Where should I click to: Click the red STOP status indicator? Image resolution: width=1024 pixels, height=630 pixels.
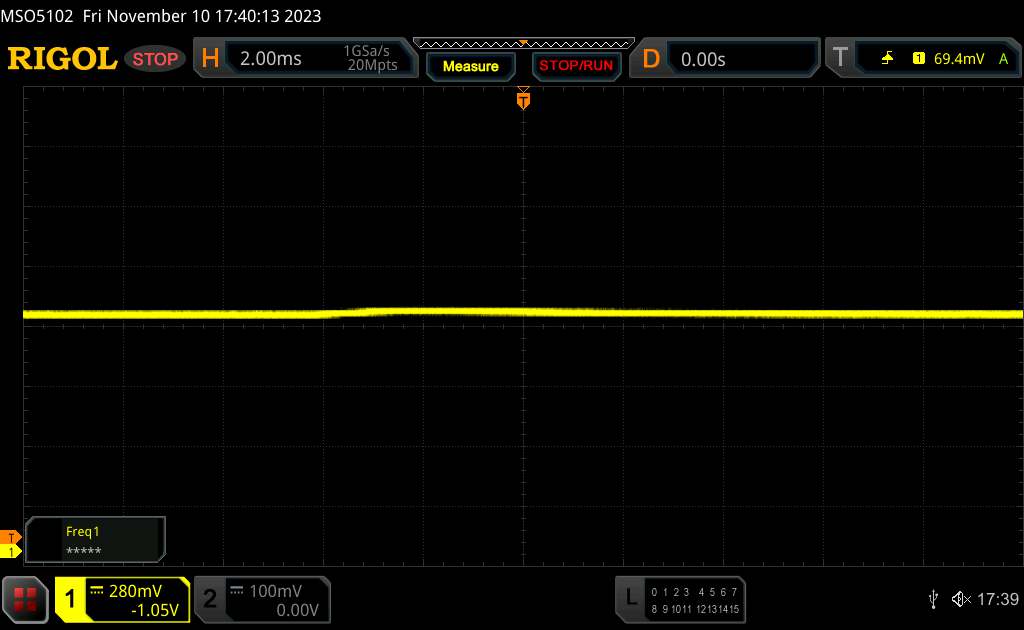point(157,59)
